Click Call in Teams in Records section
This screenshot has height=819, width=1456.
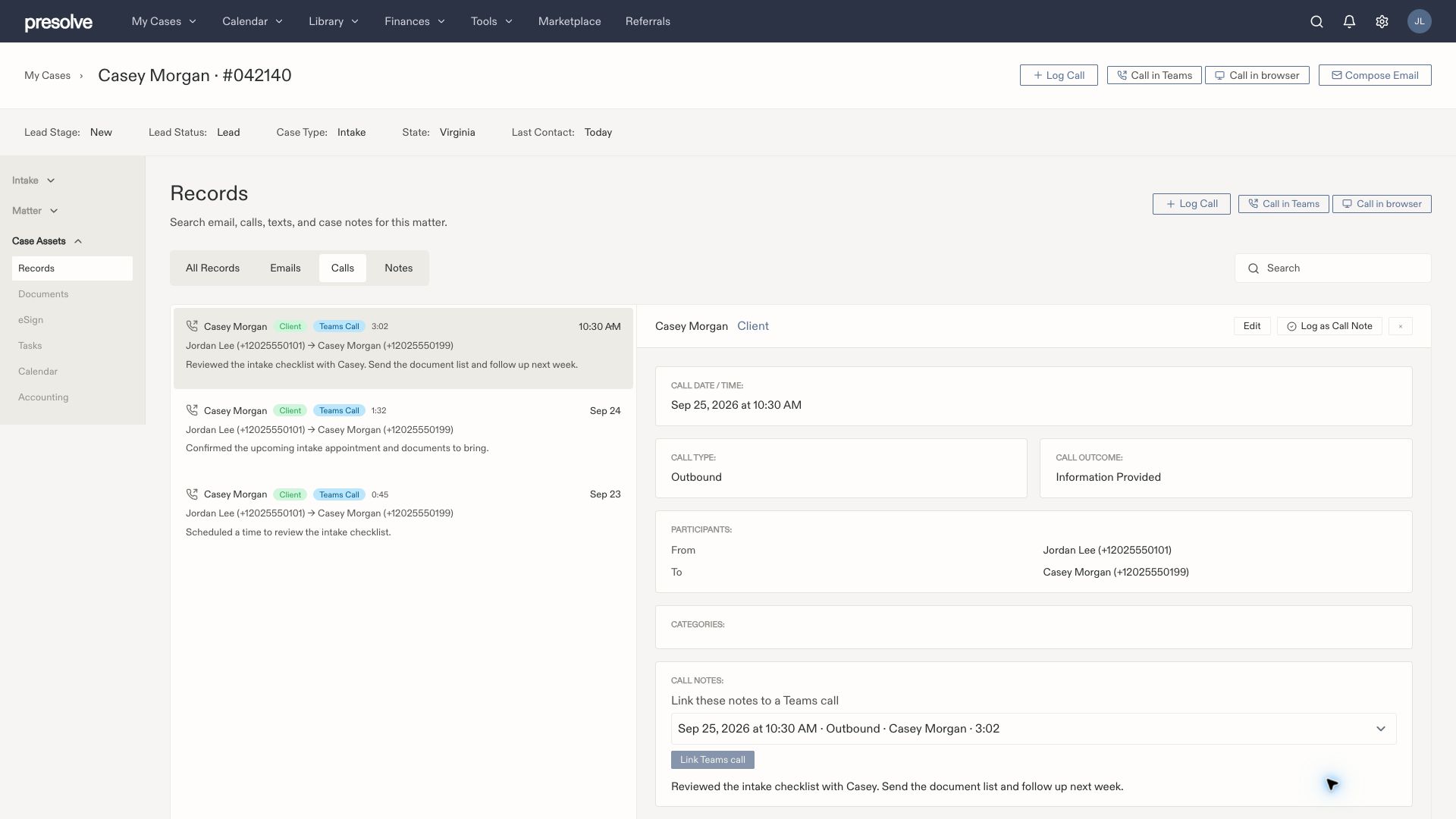click(x=1283, y=204)
